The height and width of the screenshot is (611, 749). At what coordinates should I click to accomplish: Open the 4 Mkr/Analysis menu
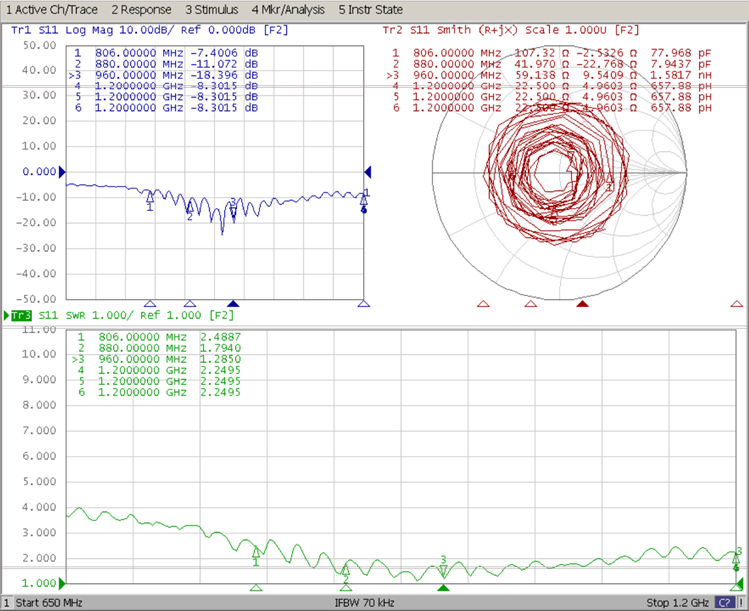pos(290,9)
